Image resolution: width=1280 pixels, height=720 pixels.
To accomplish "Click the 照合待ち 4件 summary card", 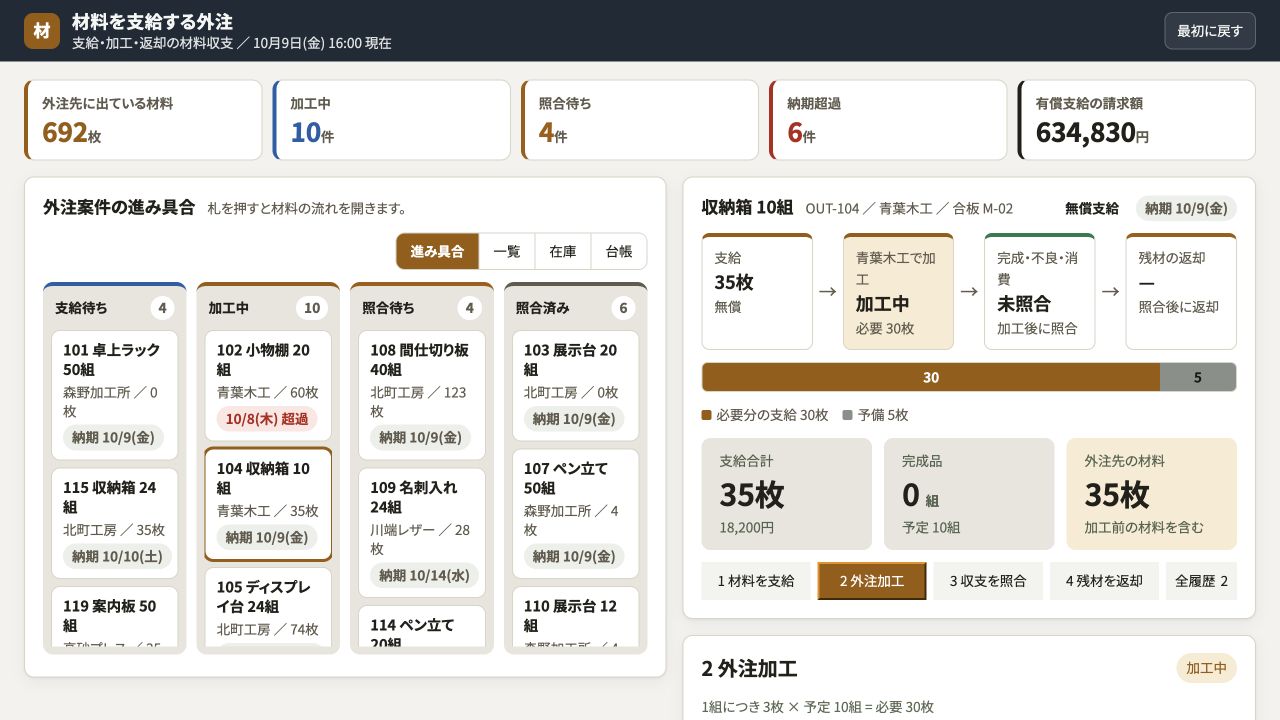I will 639,120.
